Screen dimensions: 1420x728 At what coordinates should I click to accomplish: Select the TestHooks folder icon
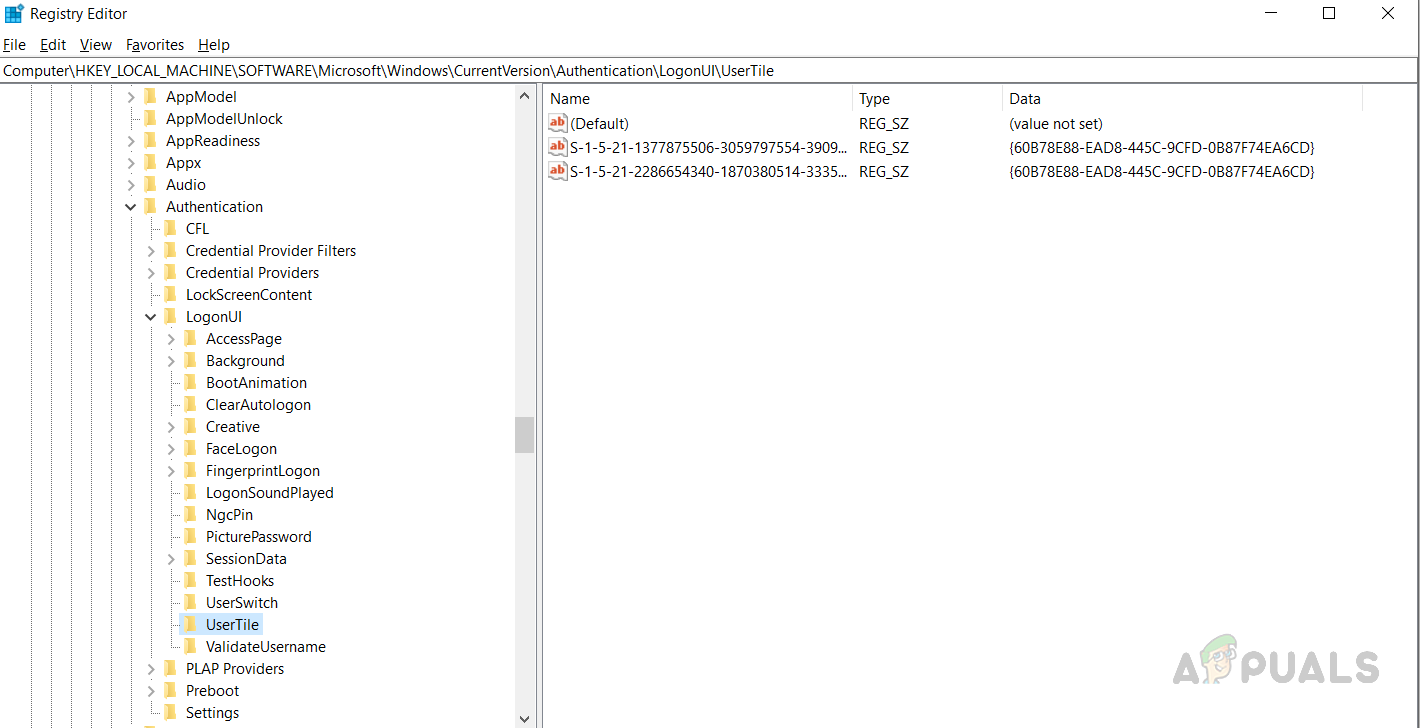[x=191, y=581]
